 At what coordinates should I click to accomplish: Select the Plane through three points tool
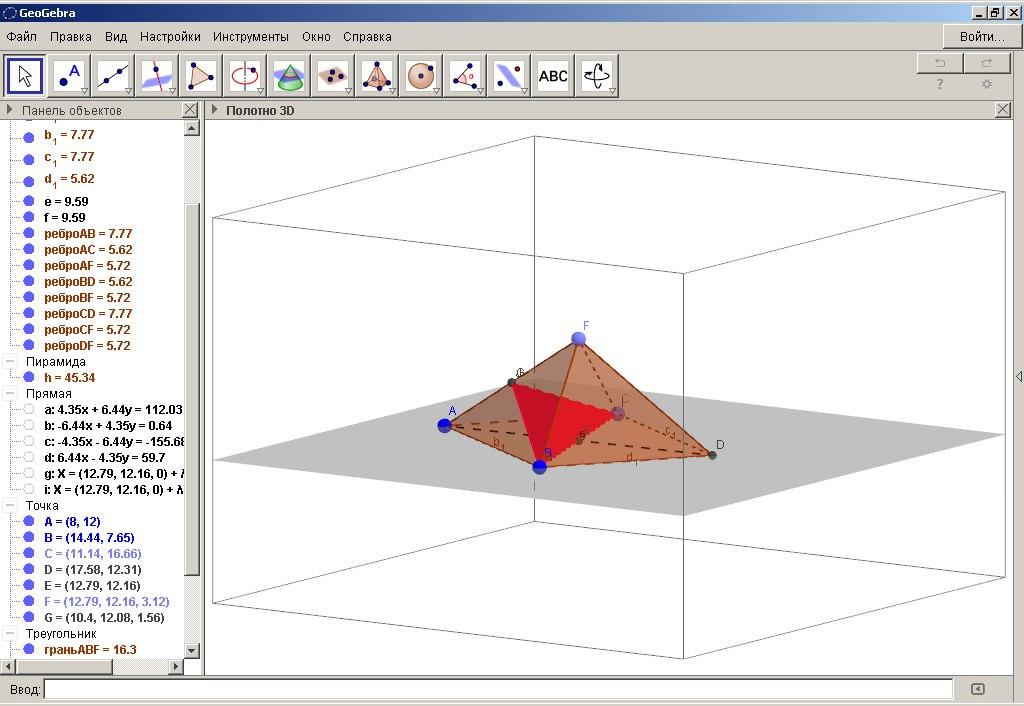(333, 76)
